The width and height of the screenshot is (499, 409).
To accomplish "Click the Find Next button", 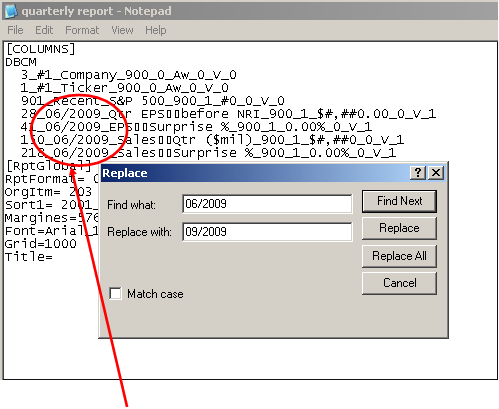I will pyautogui.click(x=399, y=201).
